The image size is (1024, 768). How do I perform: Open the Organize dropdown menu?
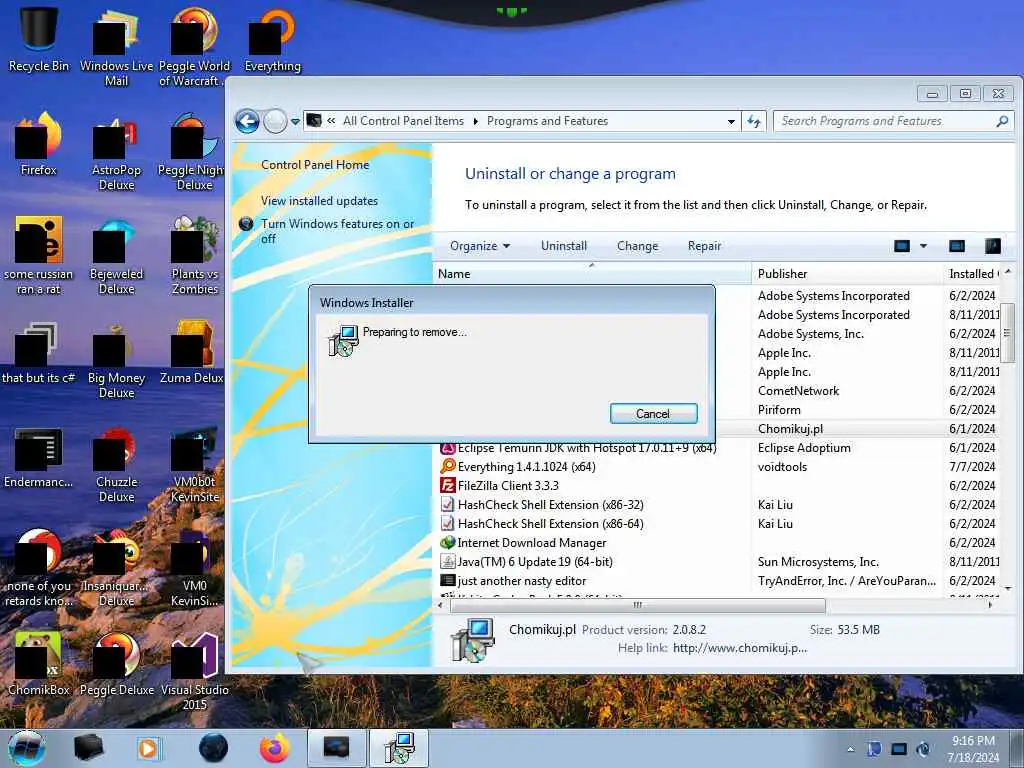(480, 246)
